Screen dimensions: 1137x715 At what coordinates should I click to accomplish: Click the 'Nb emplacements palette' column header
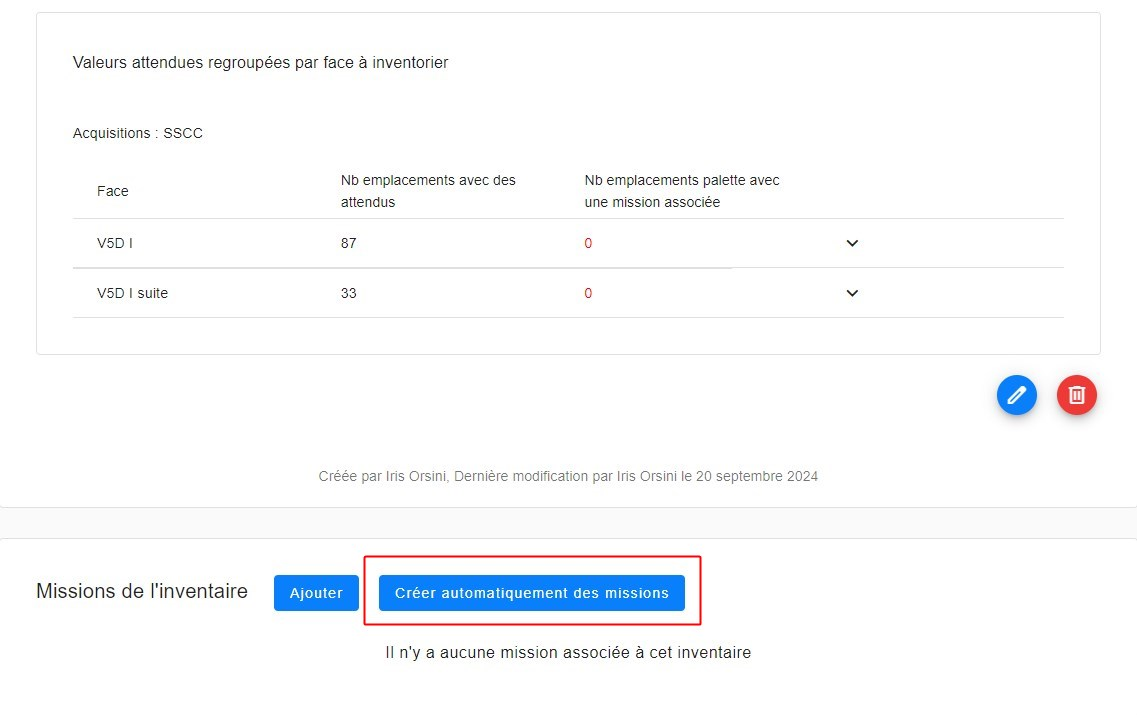[x=682, y=191]
